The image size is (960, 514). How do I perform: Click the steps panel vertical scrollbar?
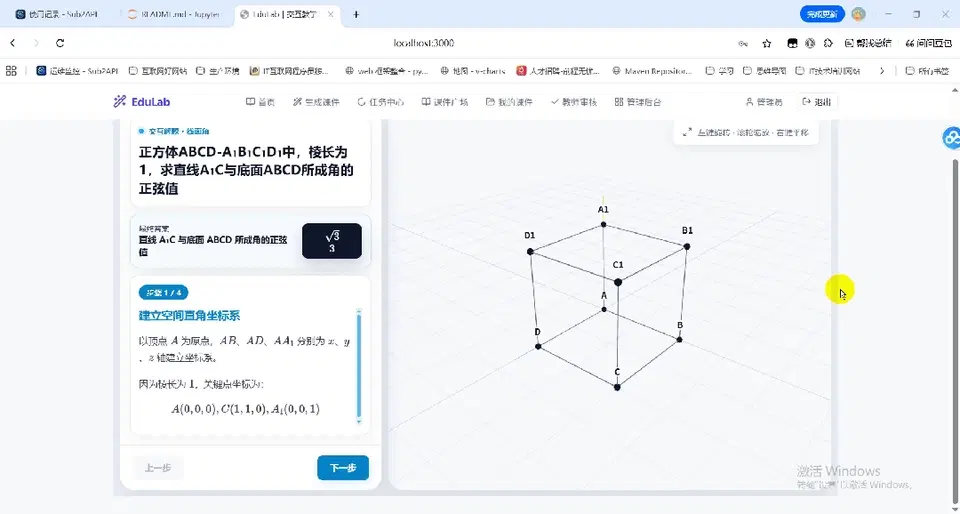click(x=359, y=367)
